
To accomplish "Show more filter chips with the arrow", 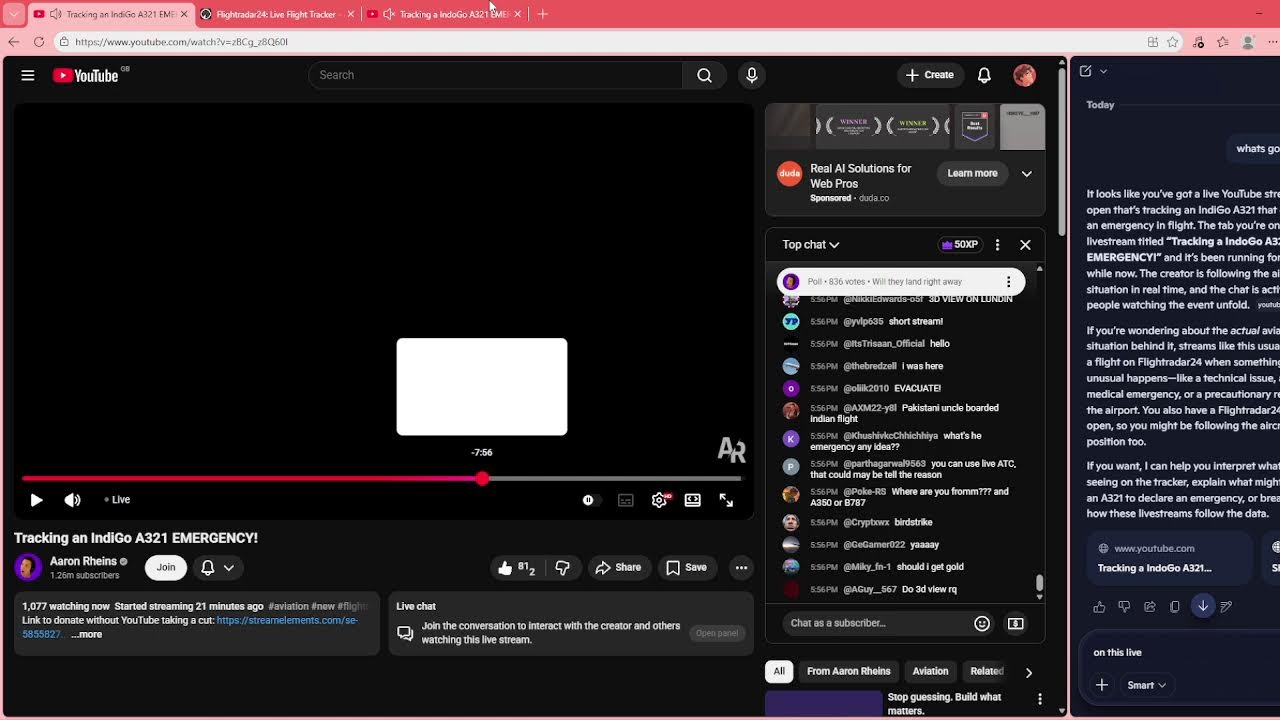I will (1028, 673).
